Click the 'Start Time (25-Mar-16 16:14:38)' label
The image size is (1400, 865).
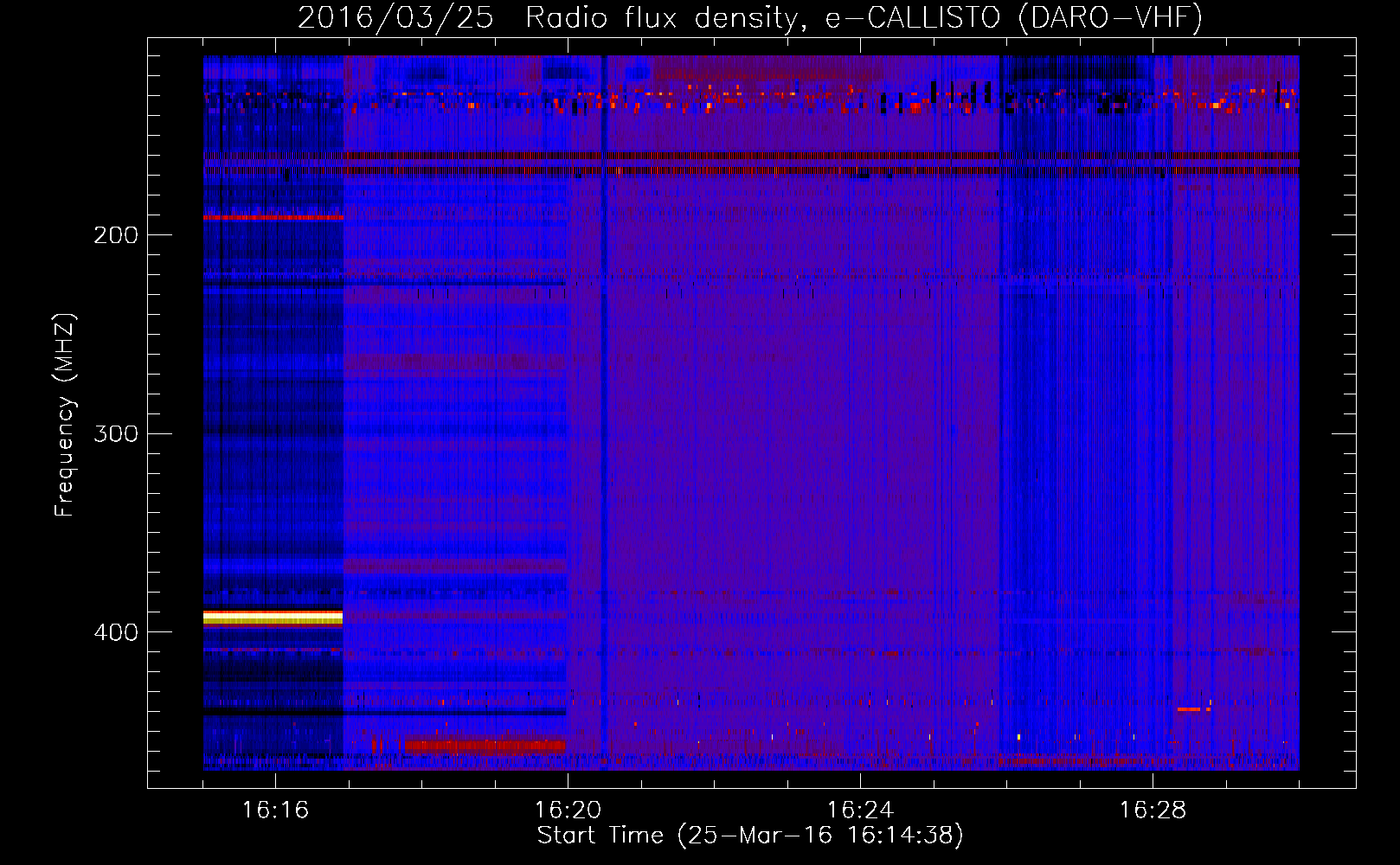750,836
